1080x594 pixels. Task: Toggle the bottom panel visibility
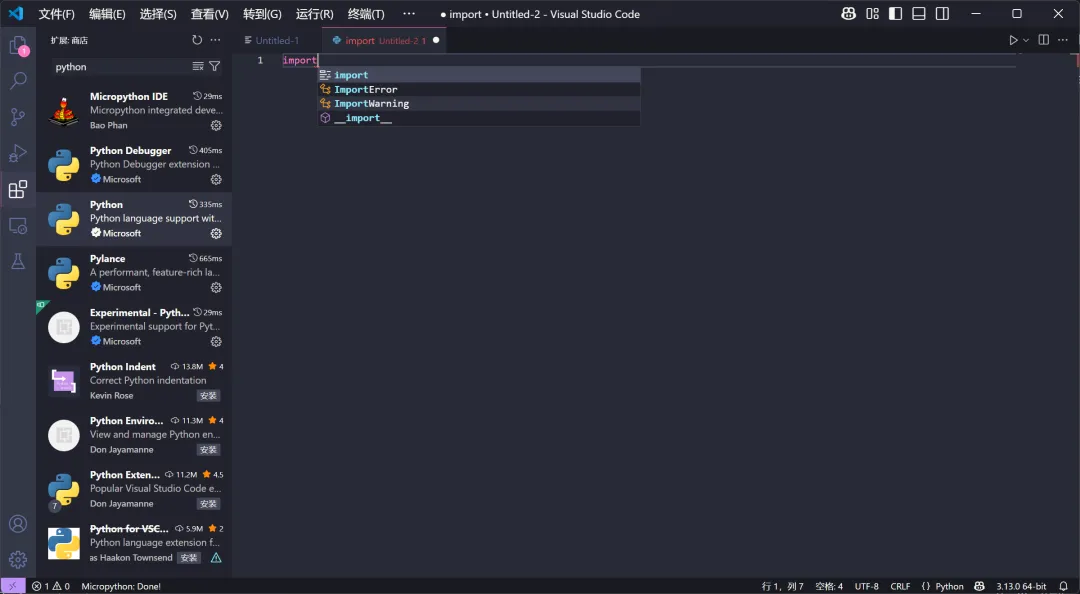point(919,14)
